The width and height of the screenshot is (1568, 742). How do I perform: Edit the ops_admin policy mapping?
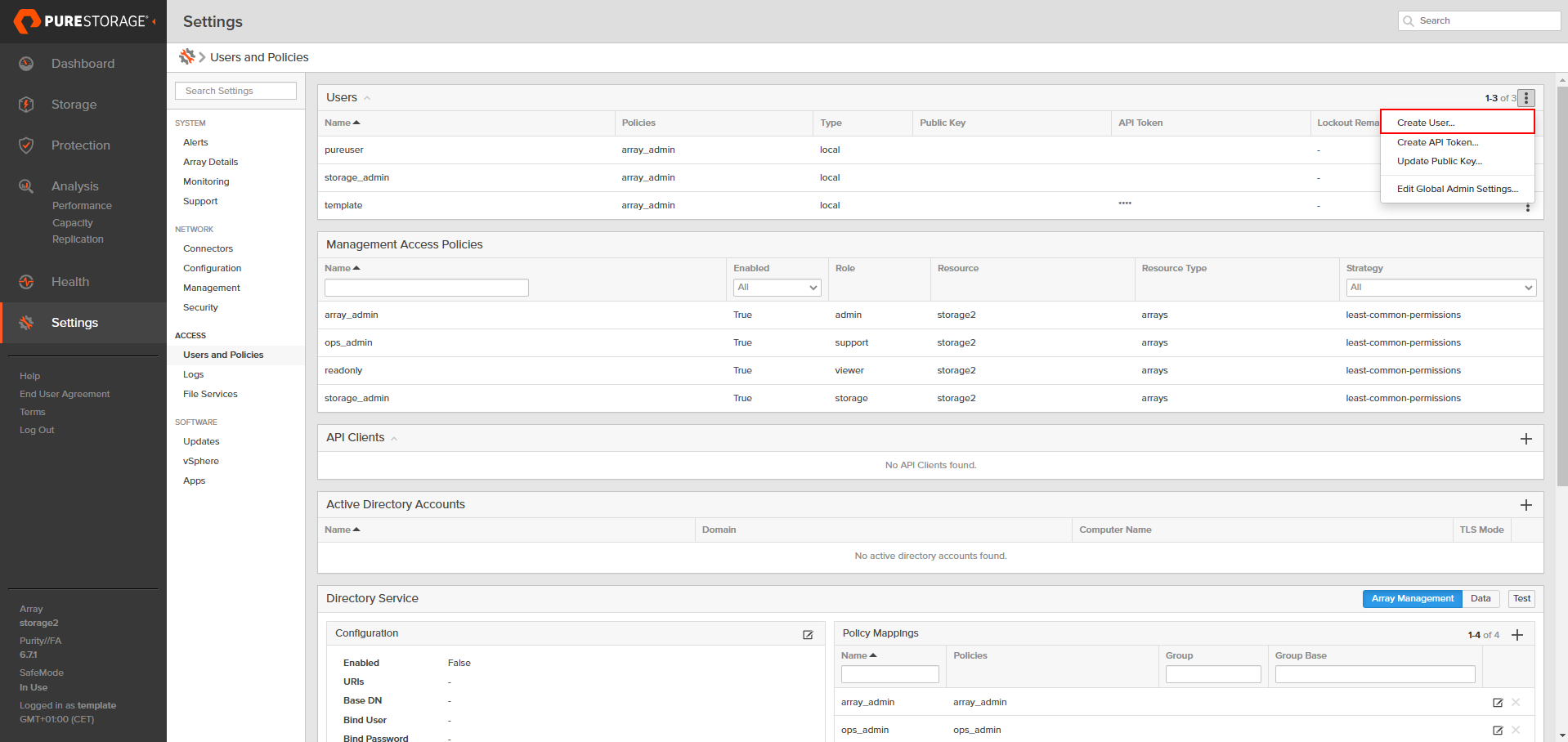(x=1498, y=731)
